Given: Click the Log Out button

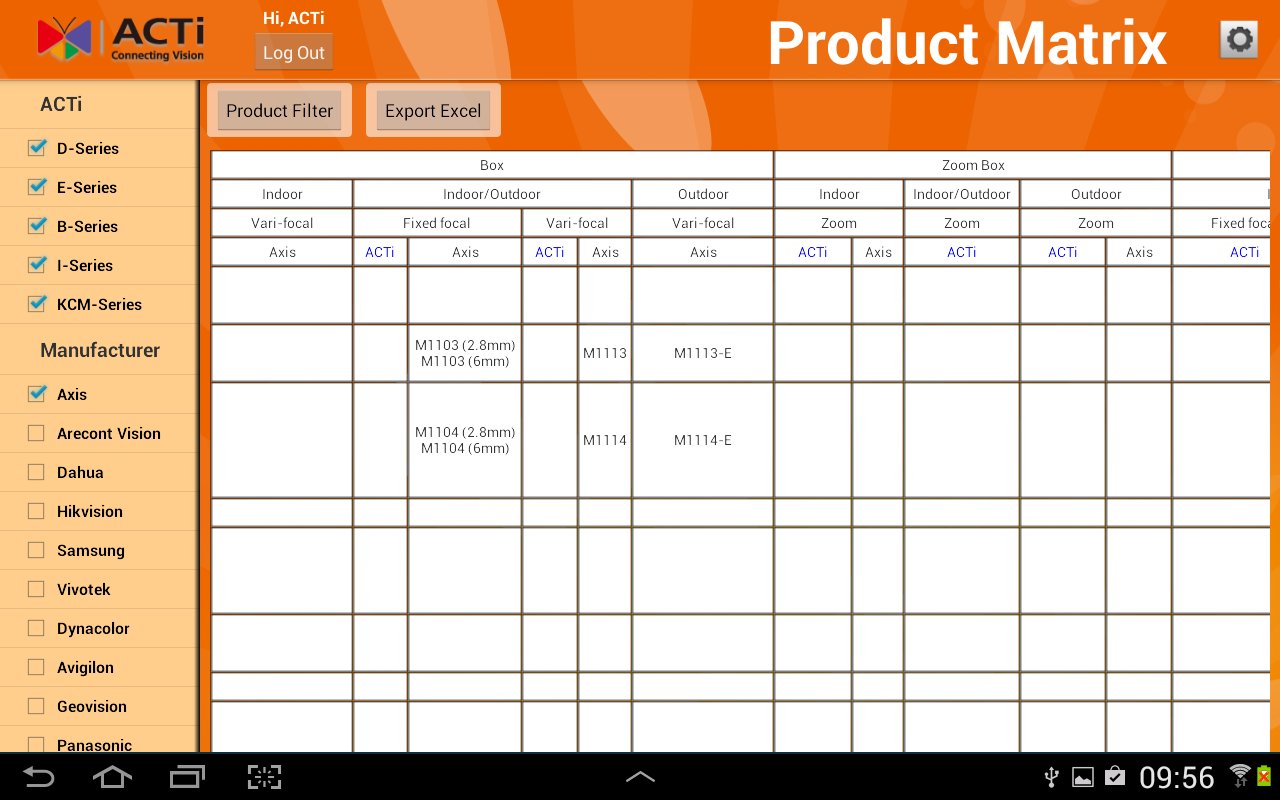Looking at the screenshot, I should (x=294, y=53).
